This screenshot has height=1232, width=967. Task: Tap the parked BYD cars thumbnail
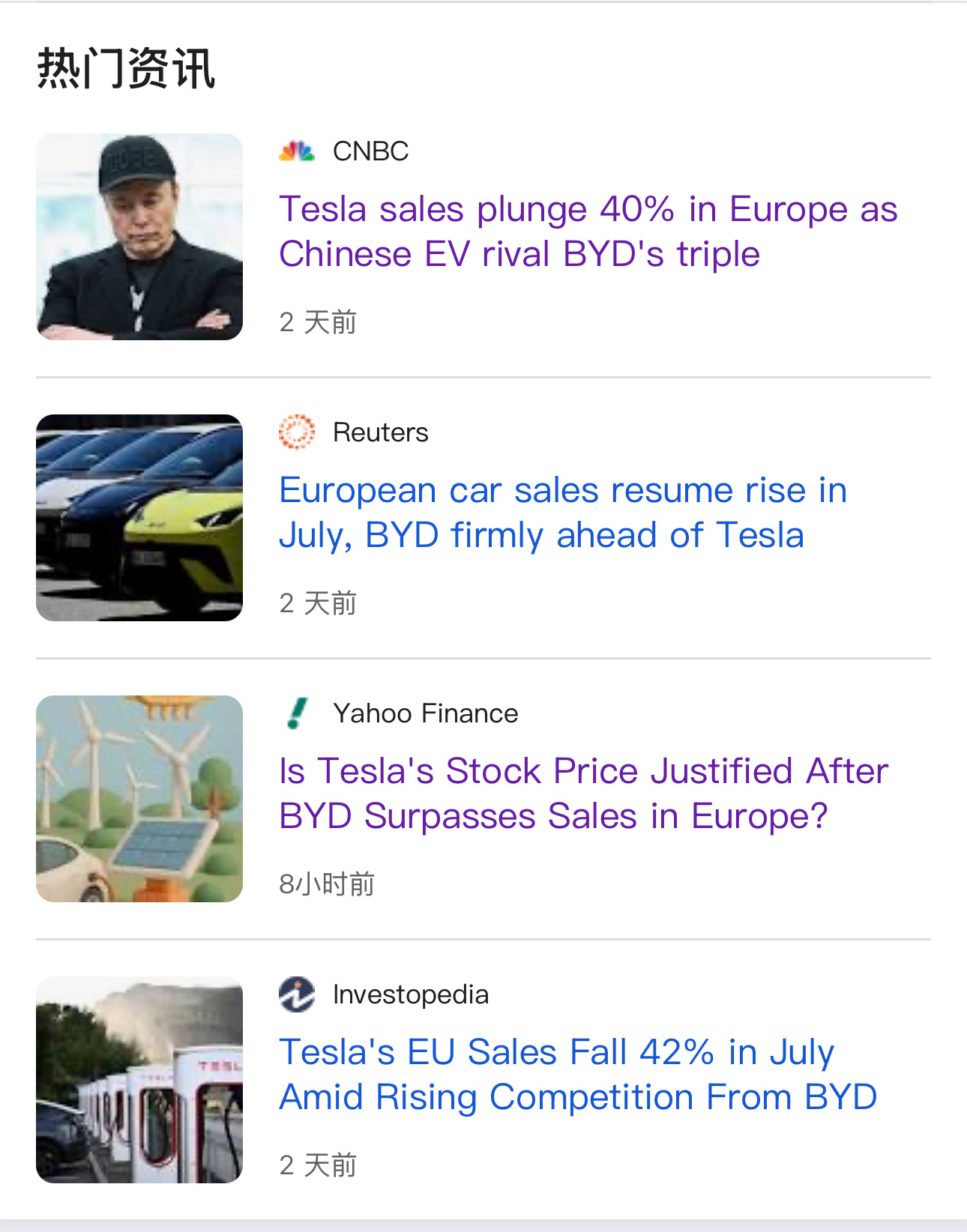pyautogui.click(x=139, y=518)
